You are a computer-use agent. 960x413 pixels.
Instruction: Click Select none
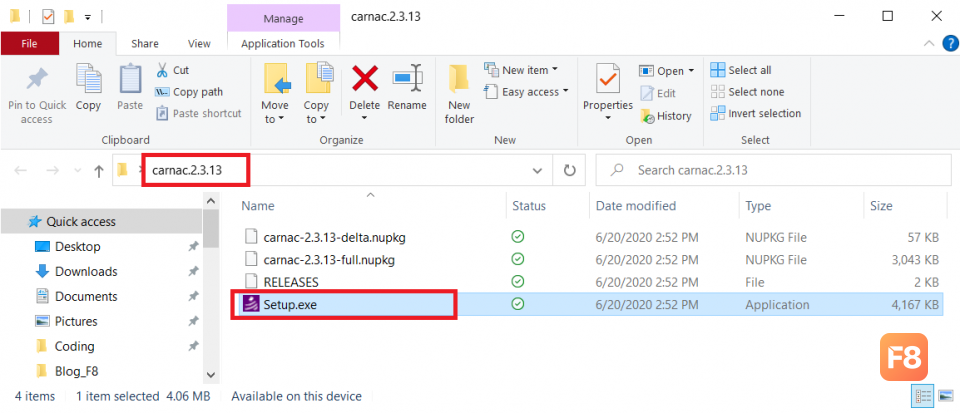(748, 92)
